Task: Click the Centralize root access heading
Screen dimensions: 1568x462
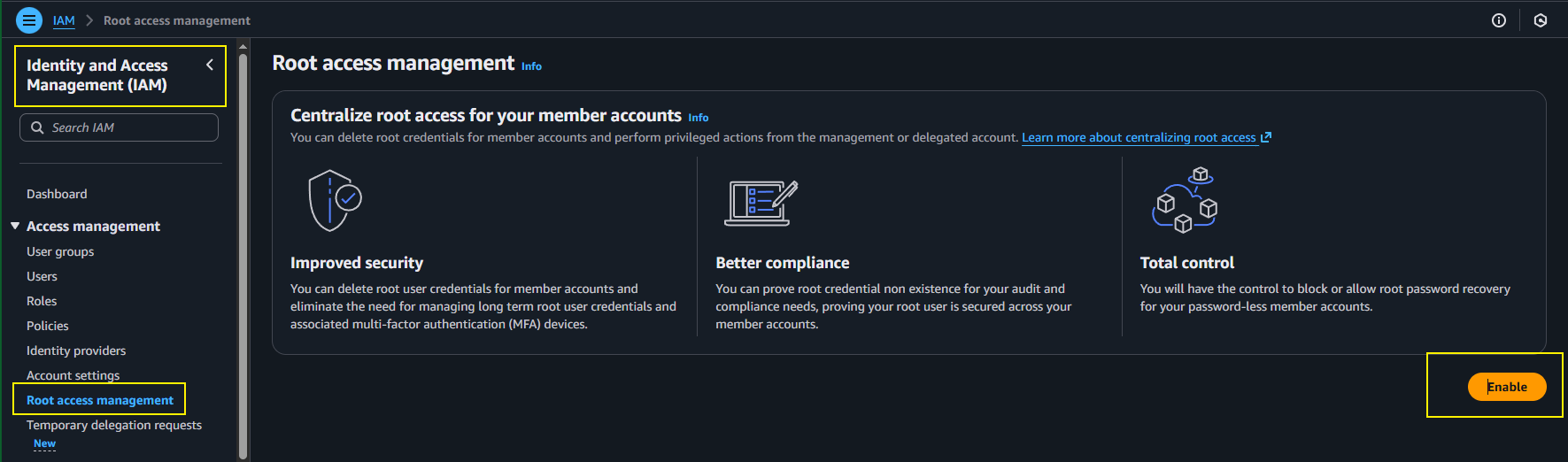Action: (x=486, y=116)
